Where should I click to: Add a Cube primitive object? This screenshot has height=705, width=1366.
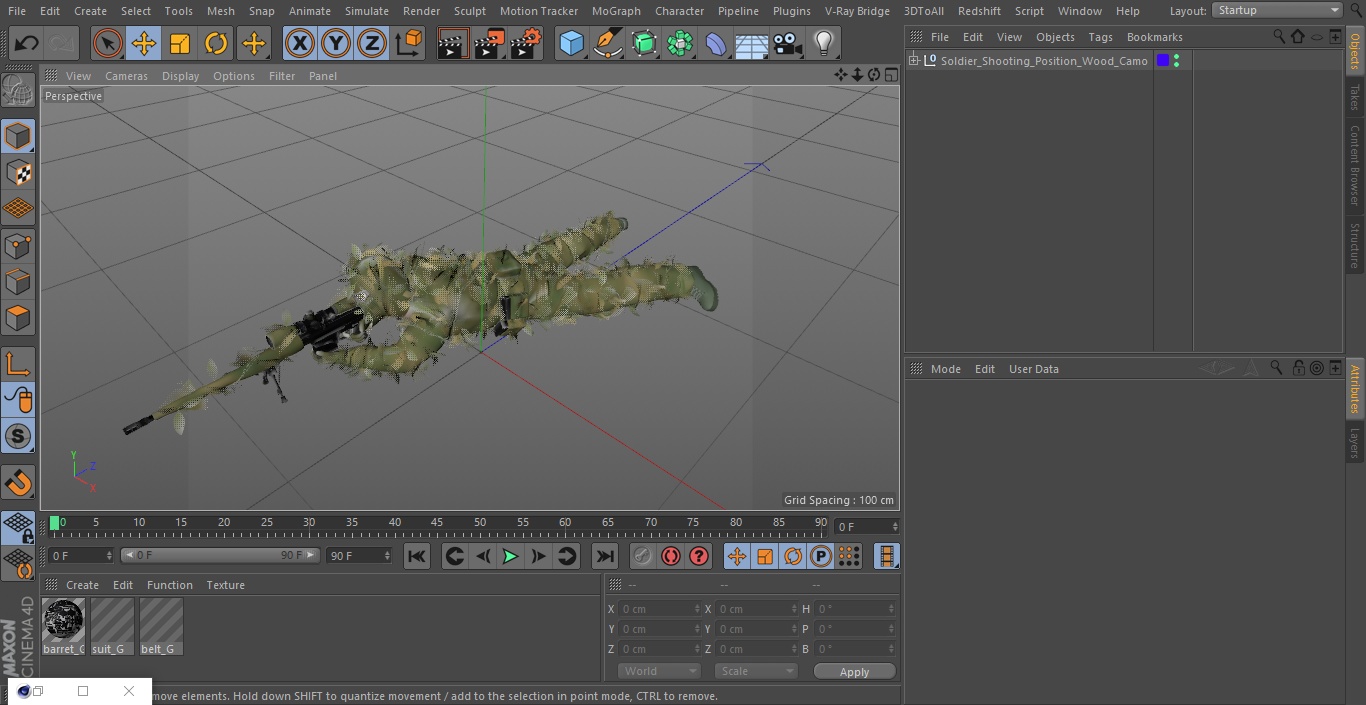click(571, 43)
